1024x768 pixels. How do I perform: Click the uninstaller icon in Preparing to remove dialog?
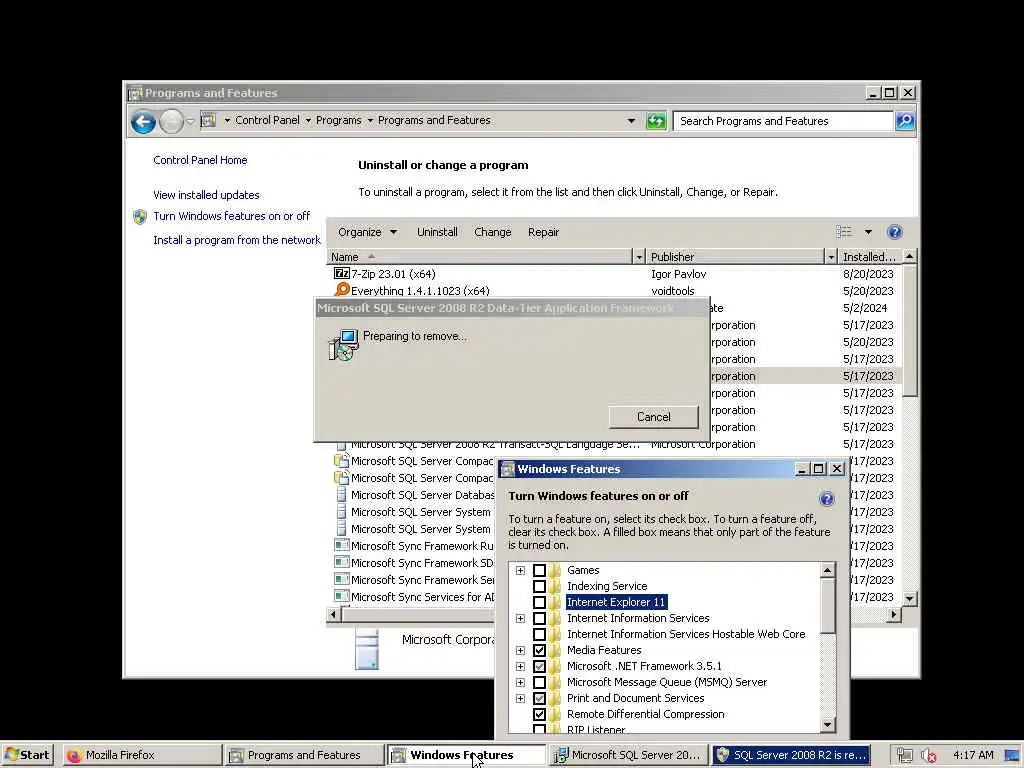tap(344, 345)
